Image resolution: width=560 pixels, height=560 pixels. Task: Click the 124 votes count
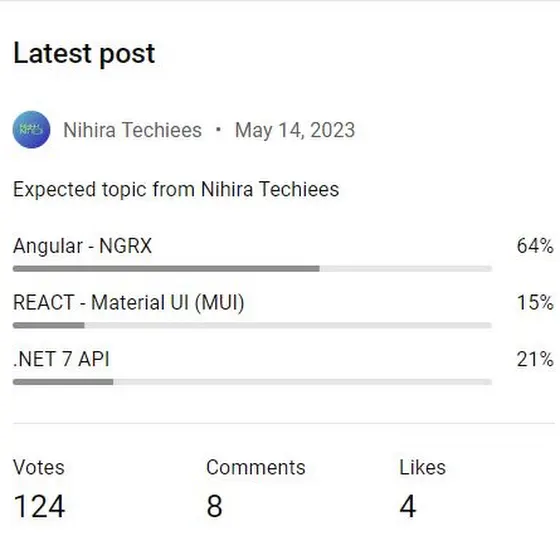coord(39,506)
